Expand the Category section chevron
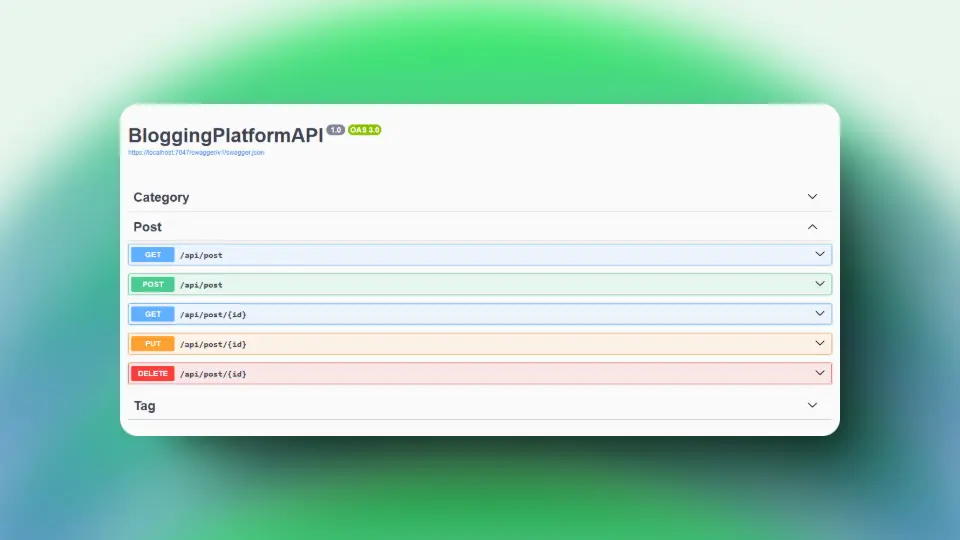960x540 pixels. (x=812, y=197)
